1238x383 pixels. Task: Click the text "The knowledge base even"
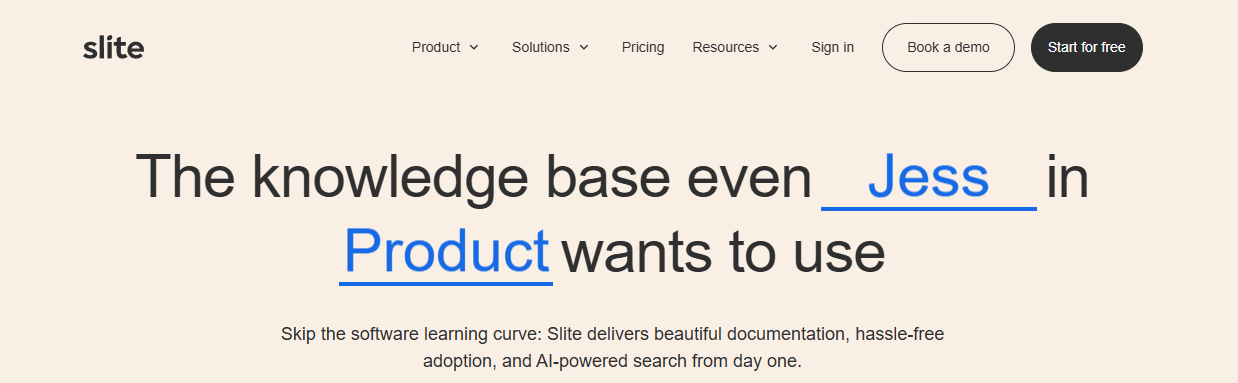473,177
